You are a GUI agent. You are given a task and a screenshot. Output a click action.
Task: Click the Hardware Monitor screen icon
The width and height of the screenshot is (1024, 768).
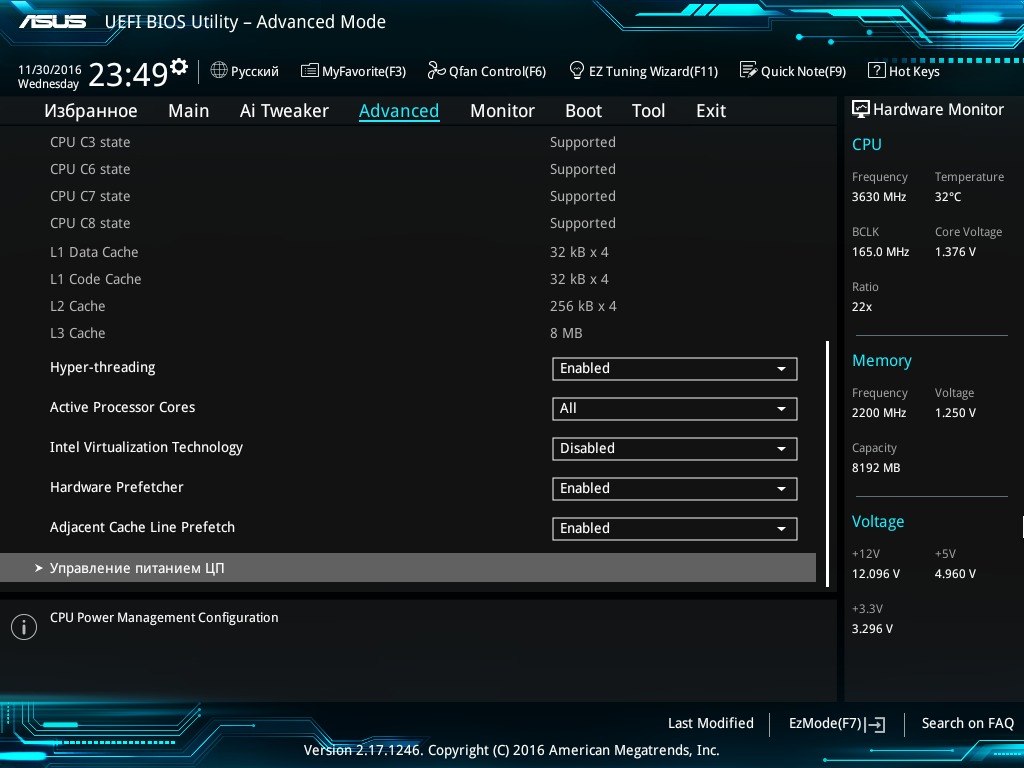(861, 109)
